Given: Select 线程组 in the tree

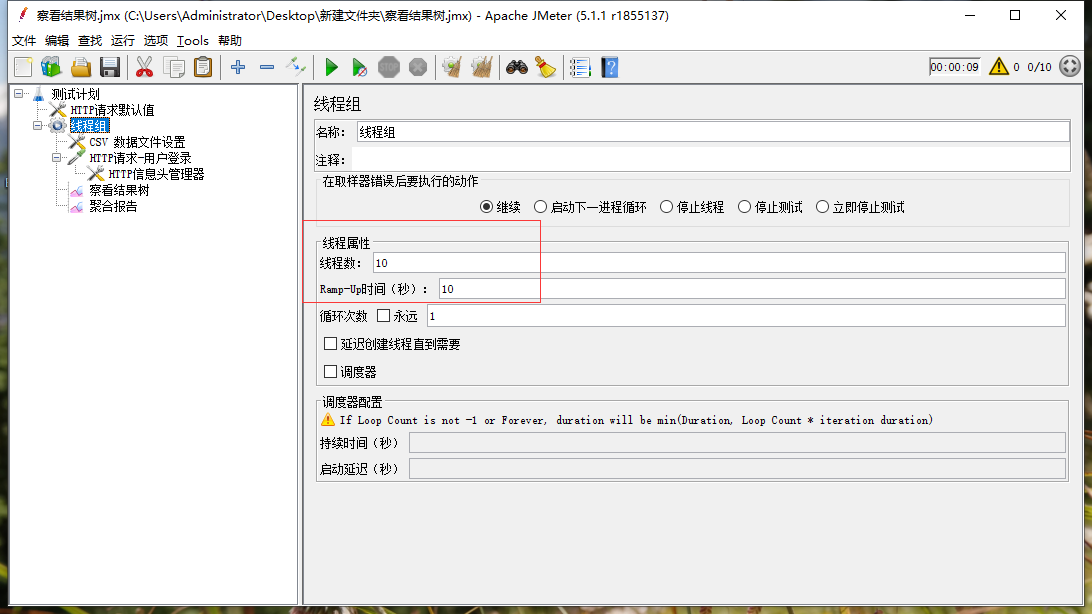Looking at the screenshot, I should tap(89, 126).
